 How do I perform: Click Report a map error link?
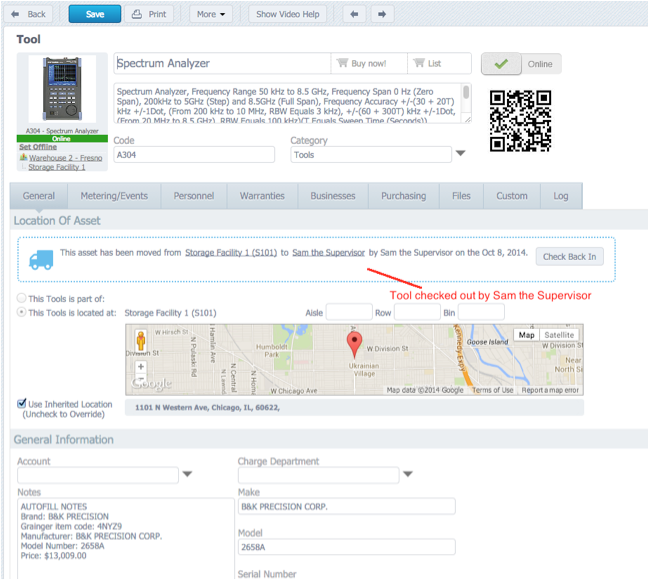550,390
